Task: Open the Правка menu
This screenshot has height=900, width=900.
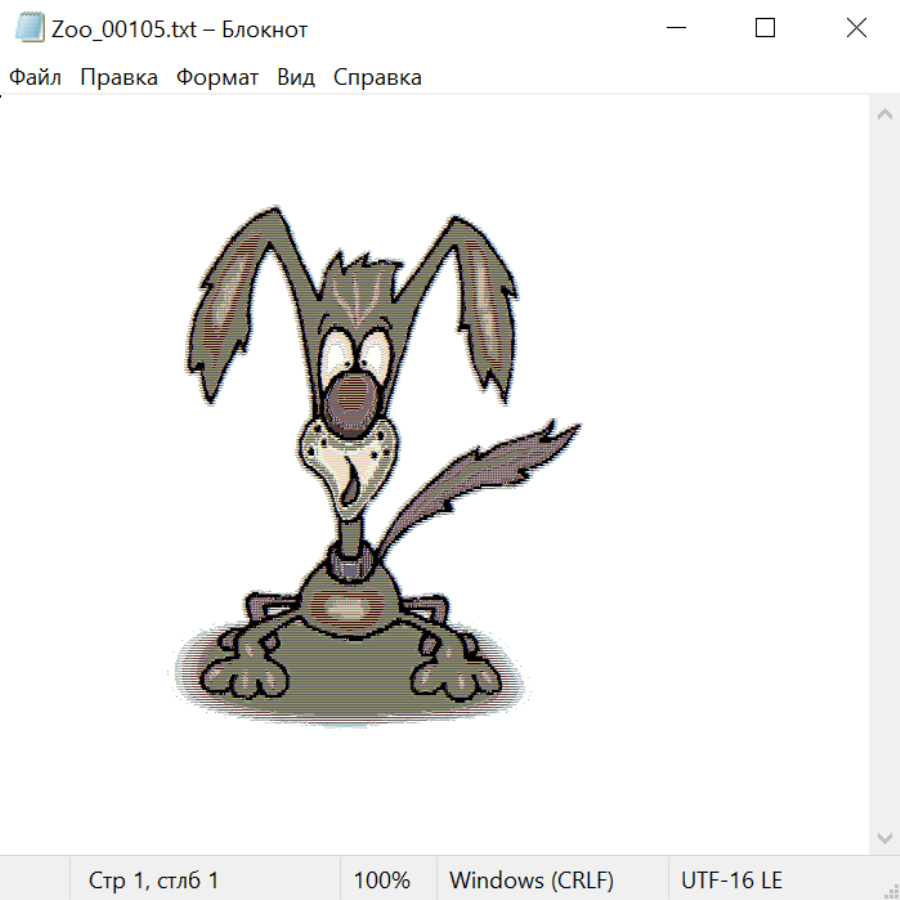Action: 119,78
